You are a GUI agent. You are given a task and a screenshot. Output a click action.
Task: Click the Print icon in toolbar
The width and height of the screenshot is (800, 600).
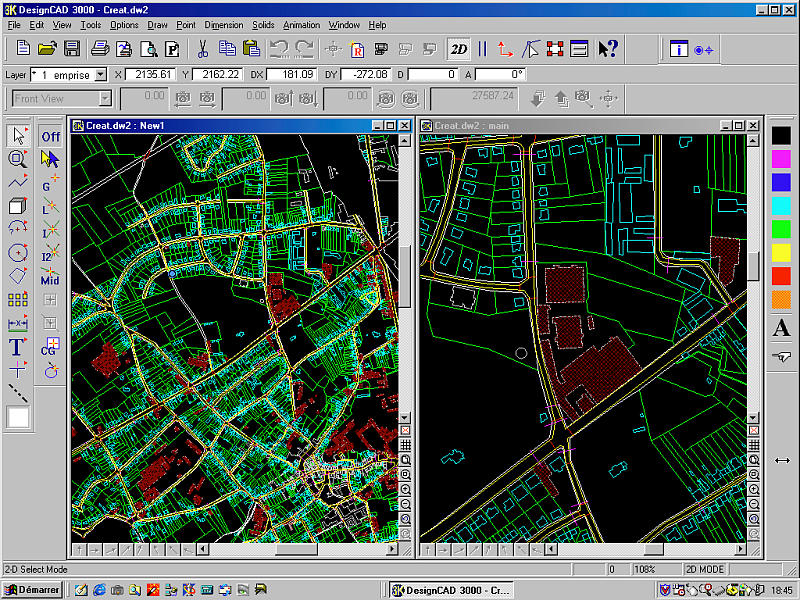pyautogui.click(x=100, y=48)
